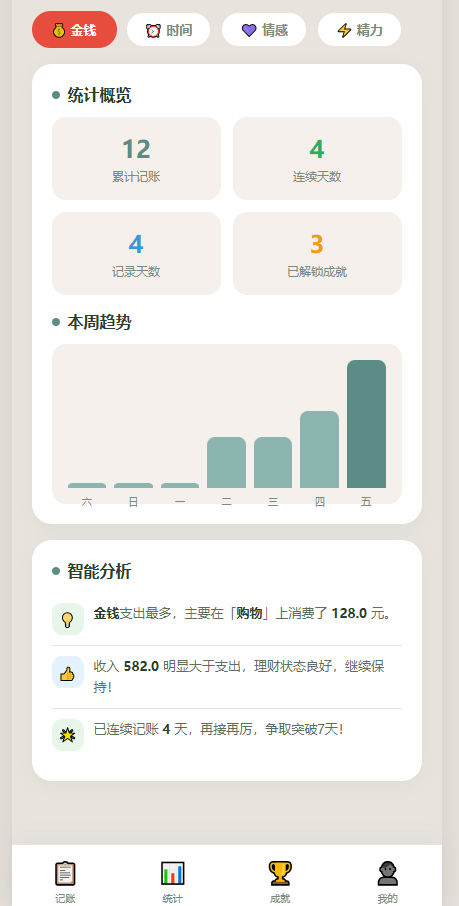This screenshot has height=906, width=459.
Task: Switch to the 情感 category tab
Action: (264, 30)
